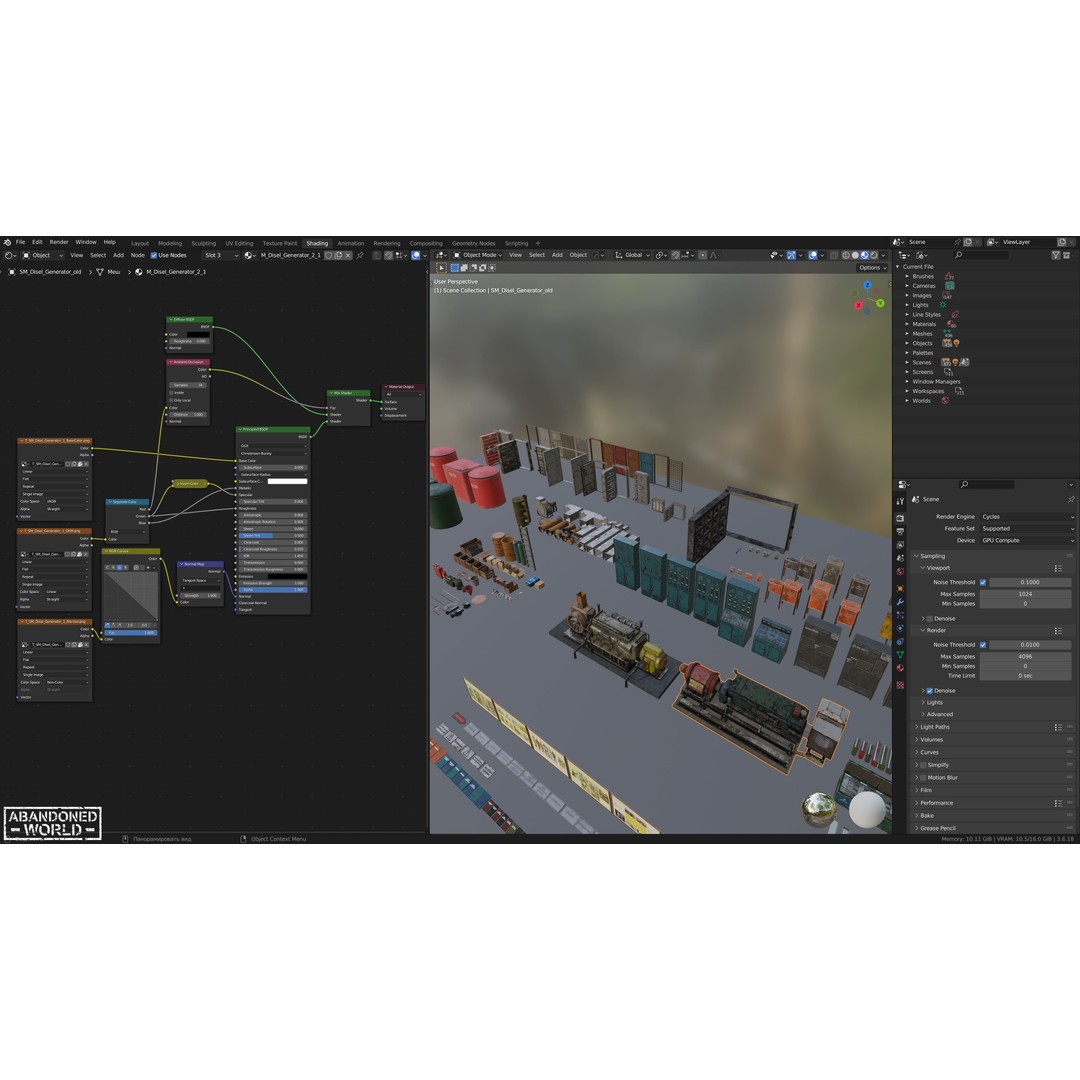Open the Tool settings properties tab
Screen dimensions: 1080x1080
(x=900, y=501)
